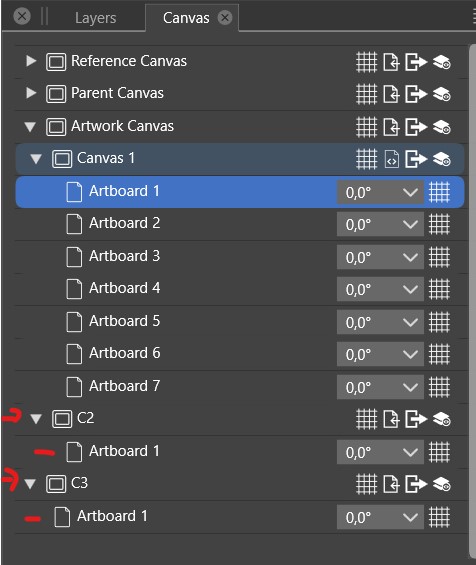This screenshot has width=476, height=565.
Task: Click grid icon beside Artboard 7
Action: (439, 387)
